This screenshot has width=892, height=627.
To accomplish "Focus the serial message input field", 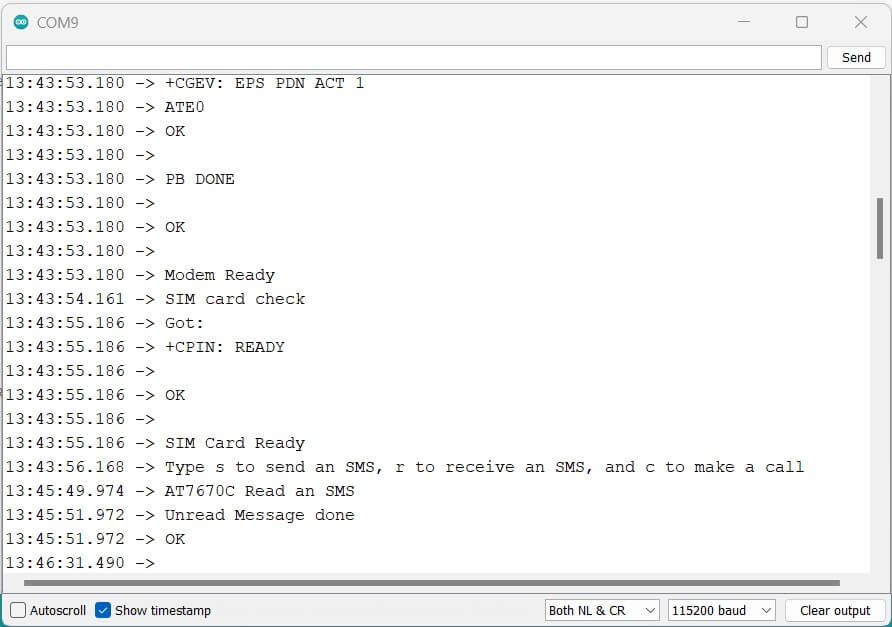I will (x=414, y=57).
